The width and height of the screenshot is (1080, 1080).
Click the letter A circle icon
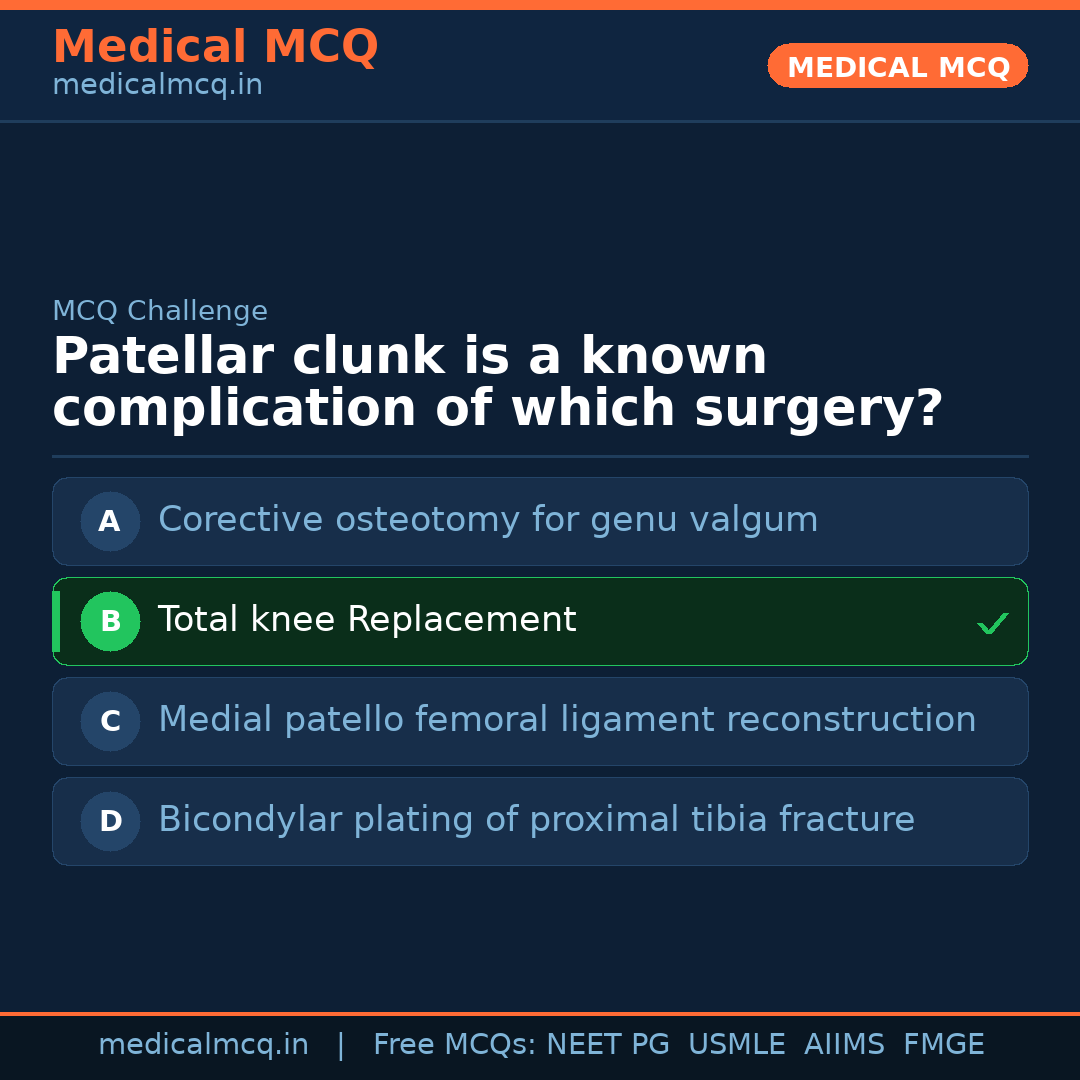click(x=110, y=521)
